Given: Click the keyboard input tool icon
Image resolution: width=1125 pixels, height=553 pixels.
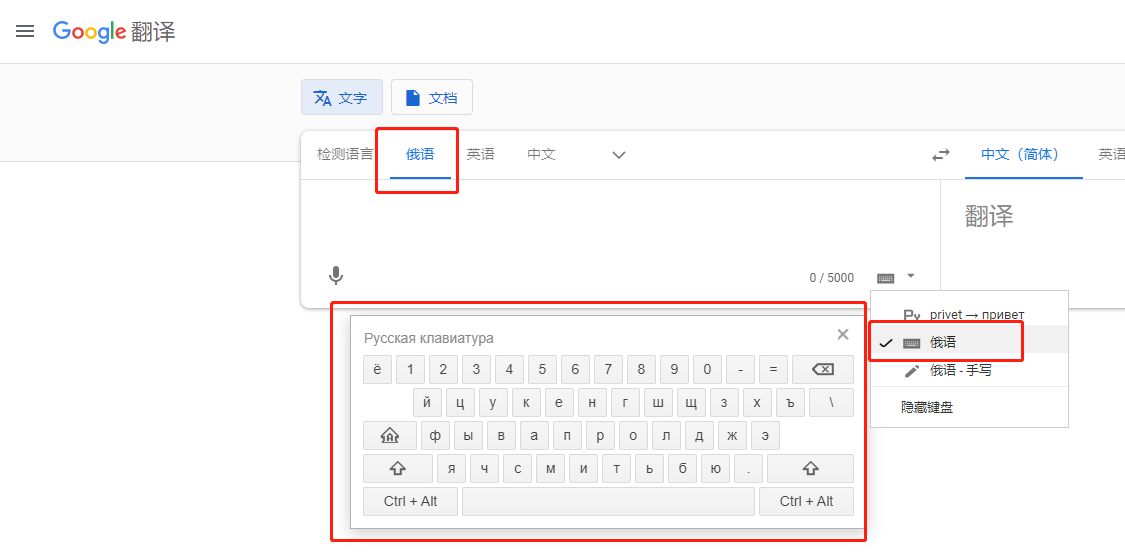Looking at the screenshot, I should pyautogui.click(x=885, y=277).
